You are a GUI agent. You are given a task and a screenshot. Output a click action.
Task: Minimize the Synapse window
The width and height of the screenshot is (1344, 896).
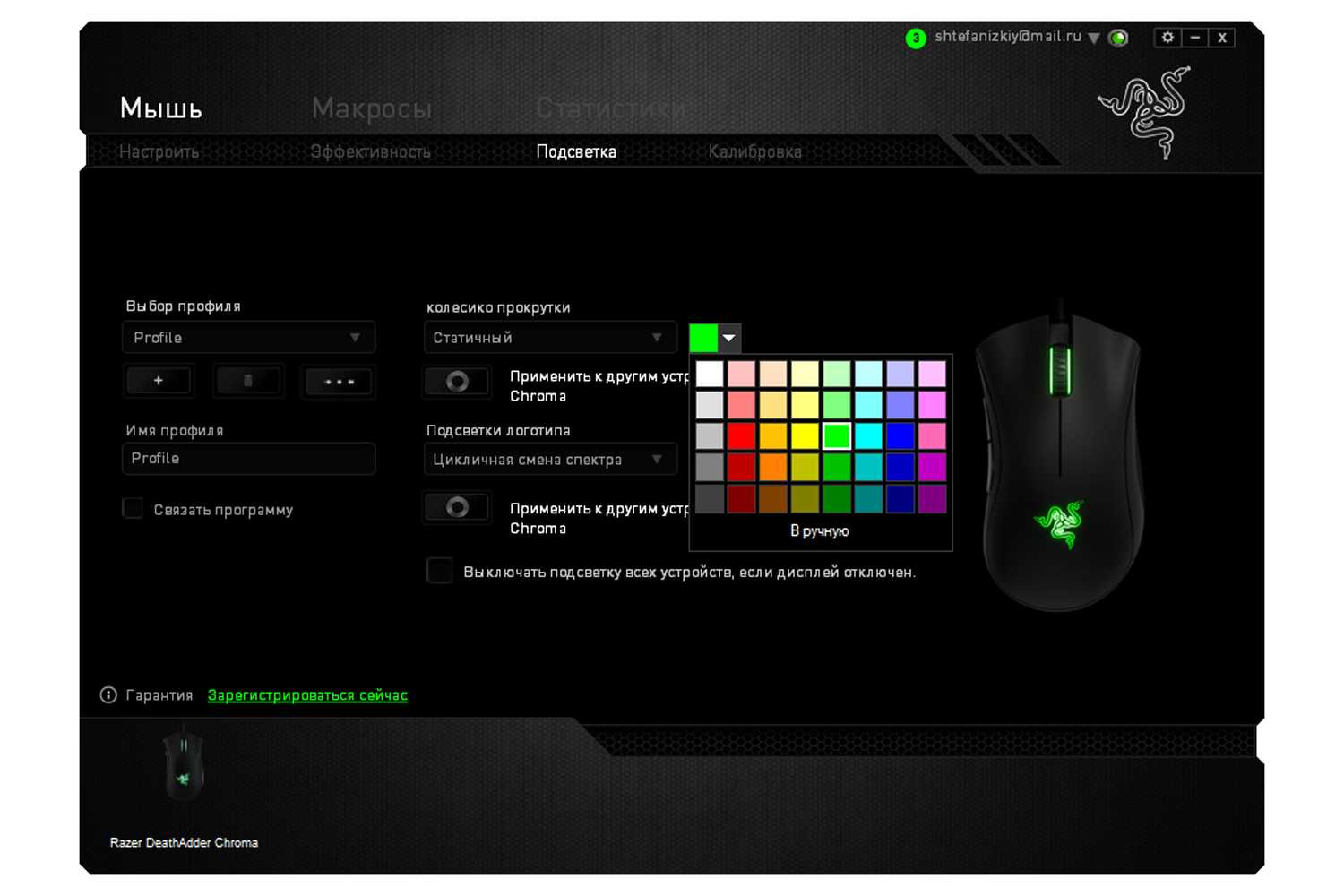(x=1194, y=38)
